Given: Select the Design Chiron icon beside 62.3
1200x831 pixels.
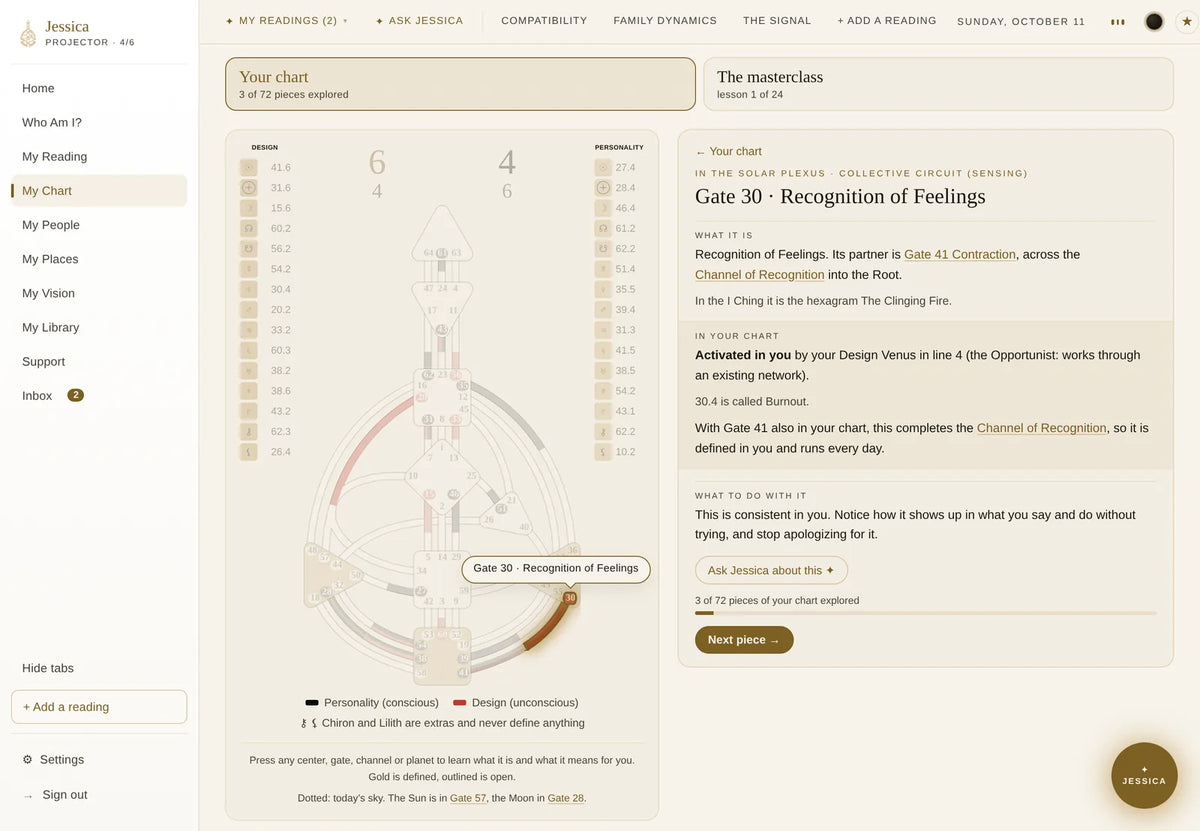Looking at the screenshot, I should (249, 432).
